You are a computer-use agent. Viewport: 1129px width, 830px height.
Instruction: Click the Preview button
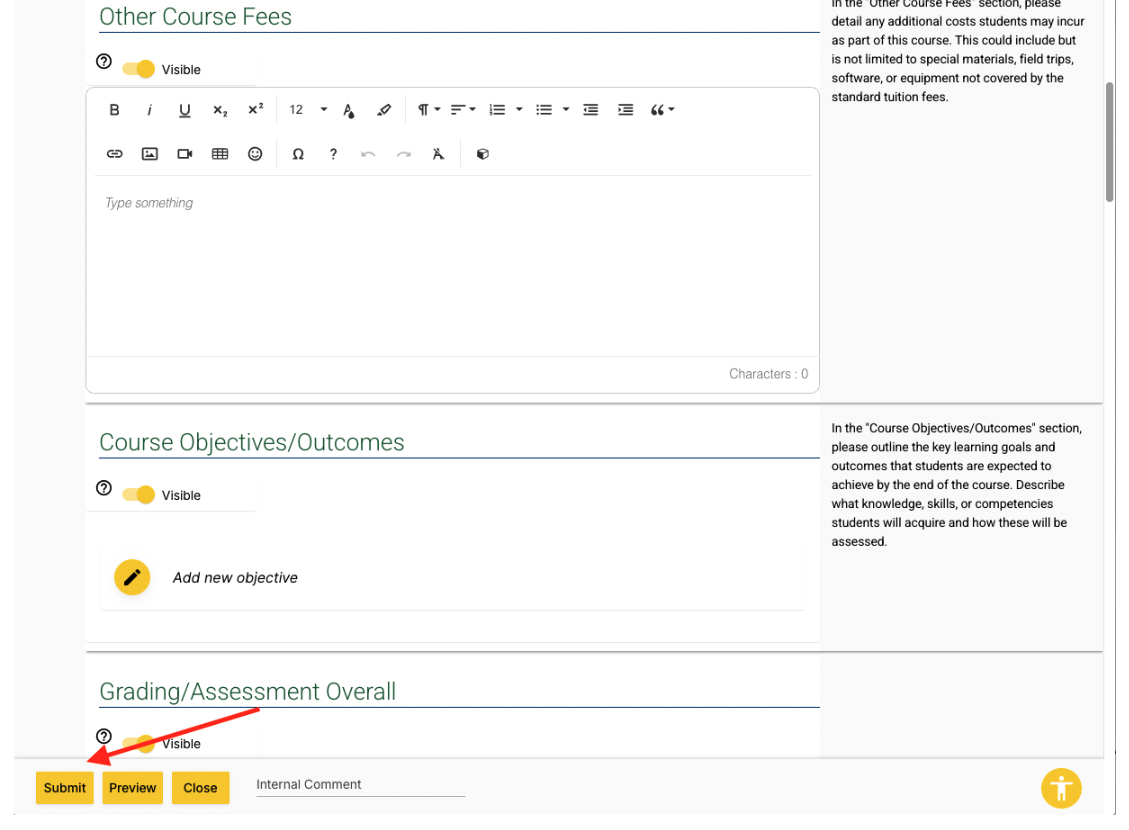pyautogui.click(x=132, y=788)
